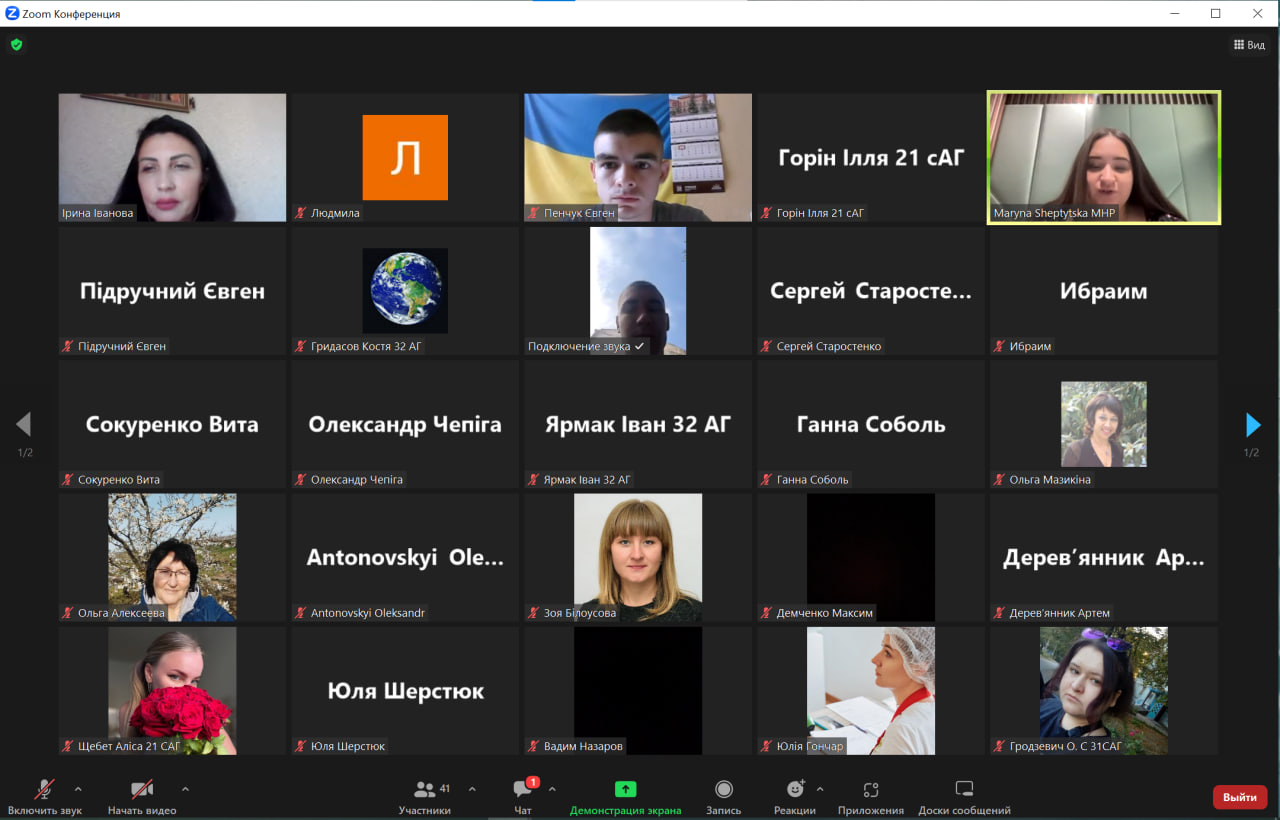This screenshot has width=1280, height=820.
Task: Toggle microphone with Включить звук
Action: [x=45, y=797]
